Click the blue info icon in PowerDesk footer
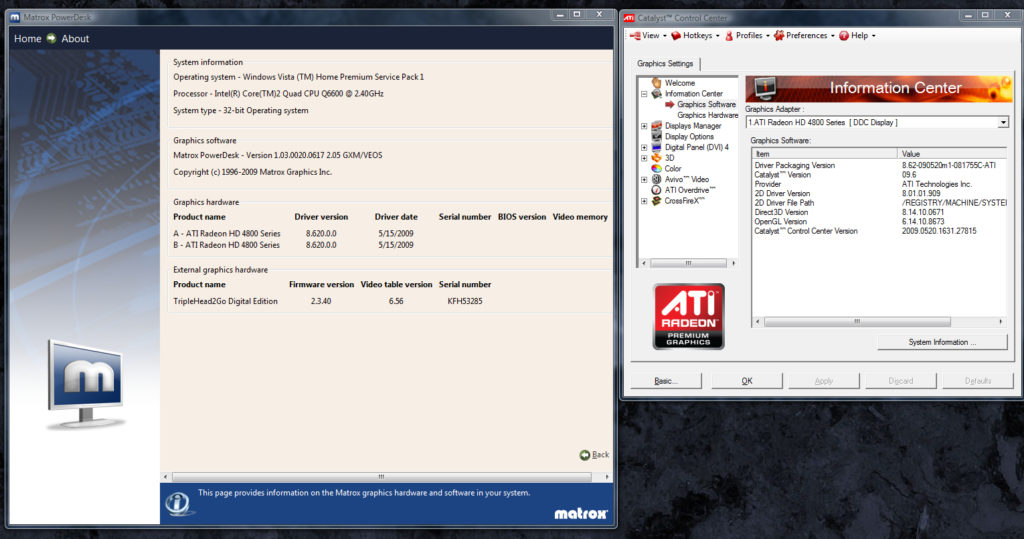Viewport: 1024px width, 539px height. (x=178, y=501)
